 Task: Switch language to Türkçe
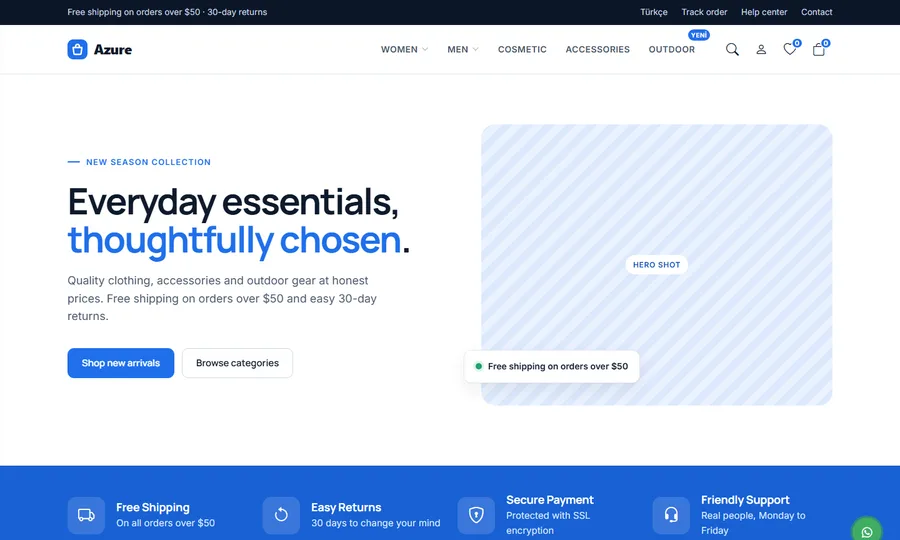(x=654, y=12)
